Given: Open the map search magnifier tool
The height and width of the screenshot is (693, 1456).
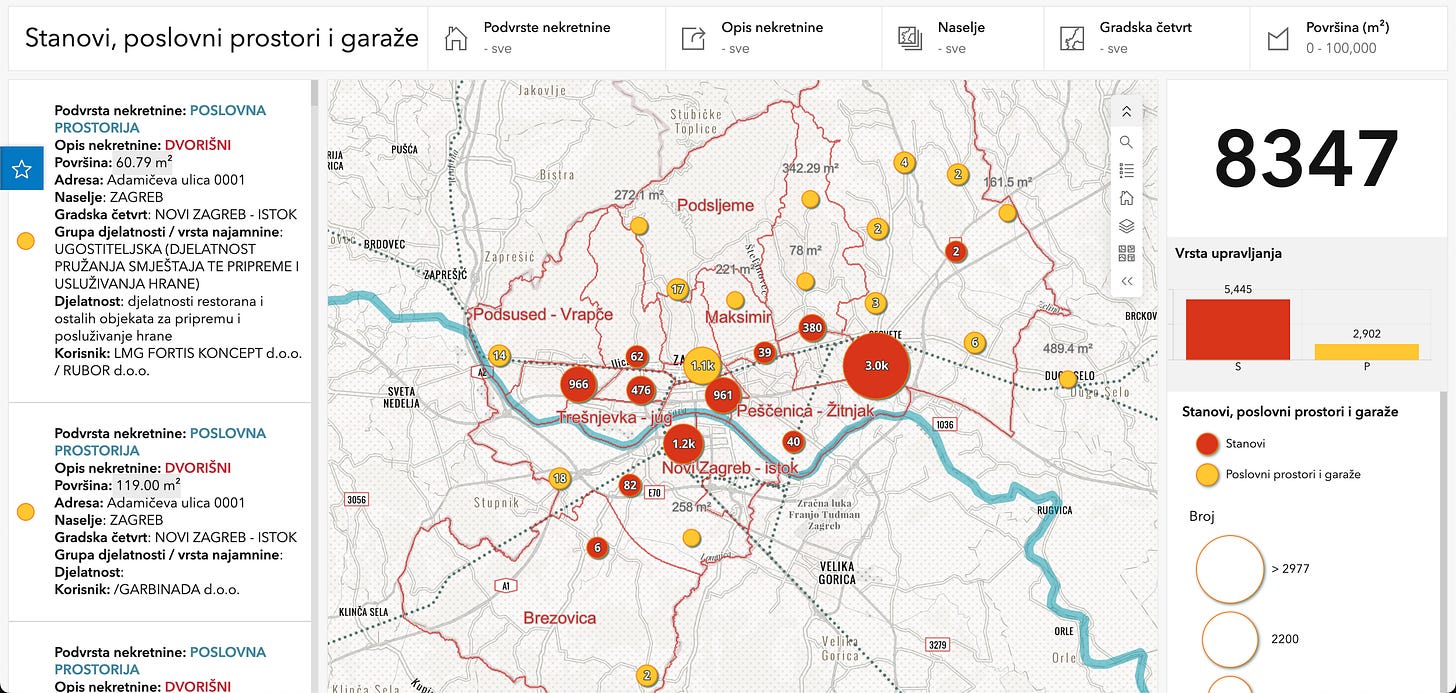Looking at the screenshot, I should tap(1126, 142).
